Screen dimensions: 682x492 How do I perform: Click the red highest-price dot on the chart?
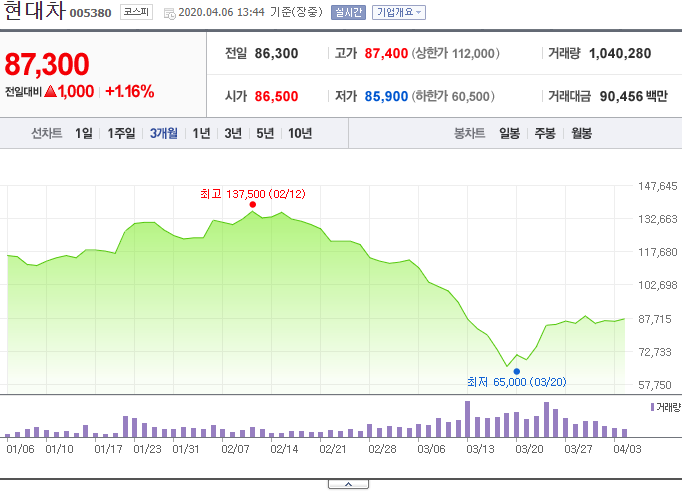253,204
